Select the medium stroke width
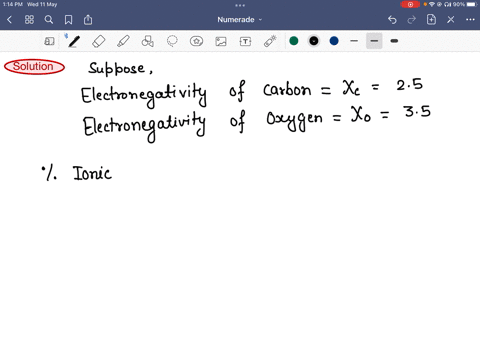Viewport: 480px width, 360px height. 374,41
